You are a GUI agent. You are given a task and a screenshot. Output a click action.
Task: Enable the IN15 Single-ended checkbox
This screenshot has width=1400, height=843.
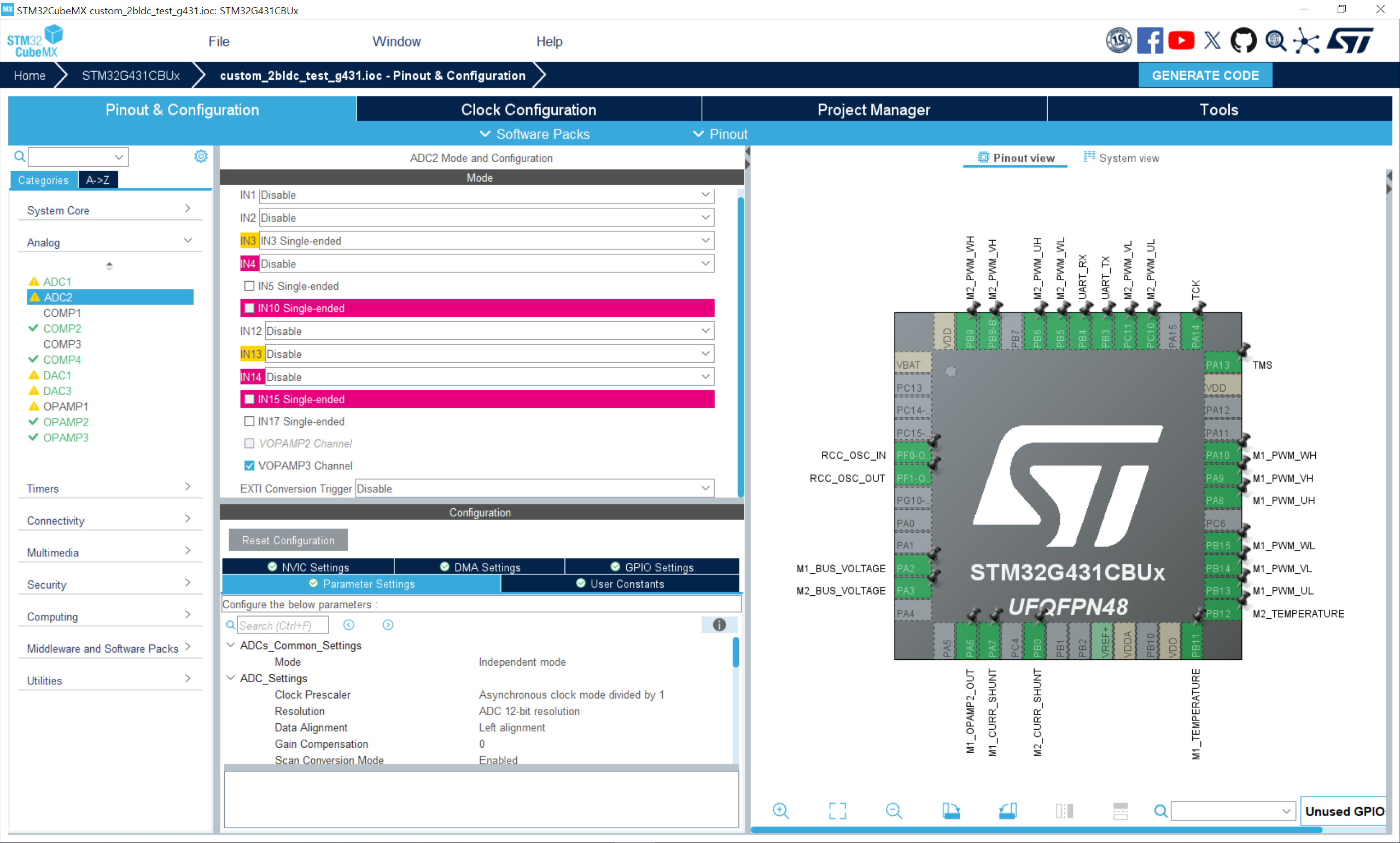pyautogui.click(x=249, y=399)
